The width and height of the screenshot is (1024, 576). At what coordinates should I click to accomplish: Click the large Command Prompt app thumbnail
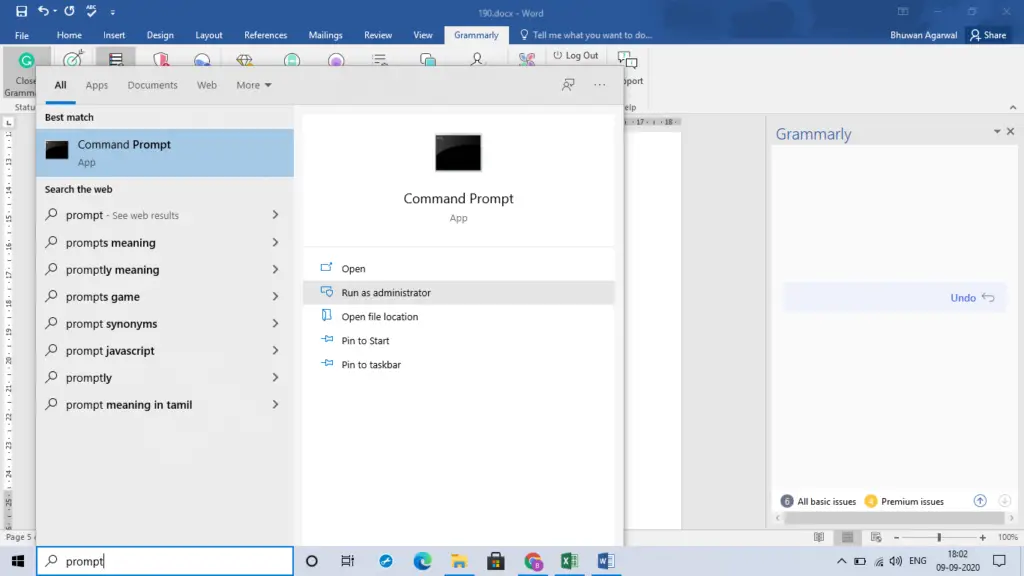[458, 153]
